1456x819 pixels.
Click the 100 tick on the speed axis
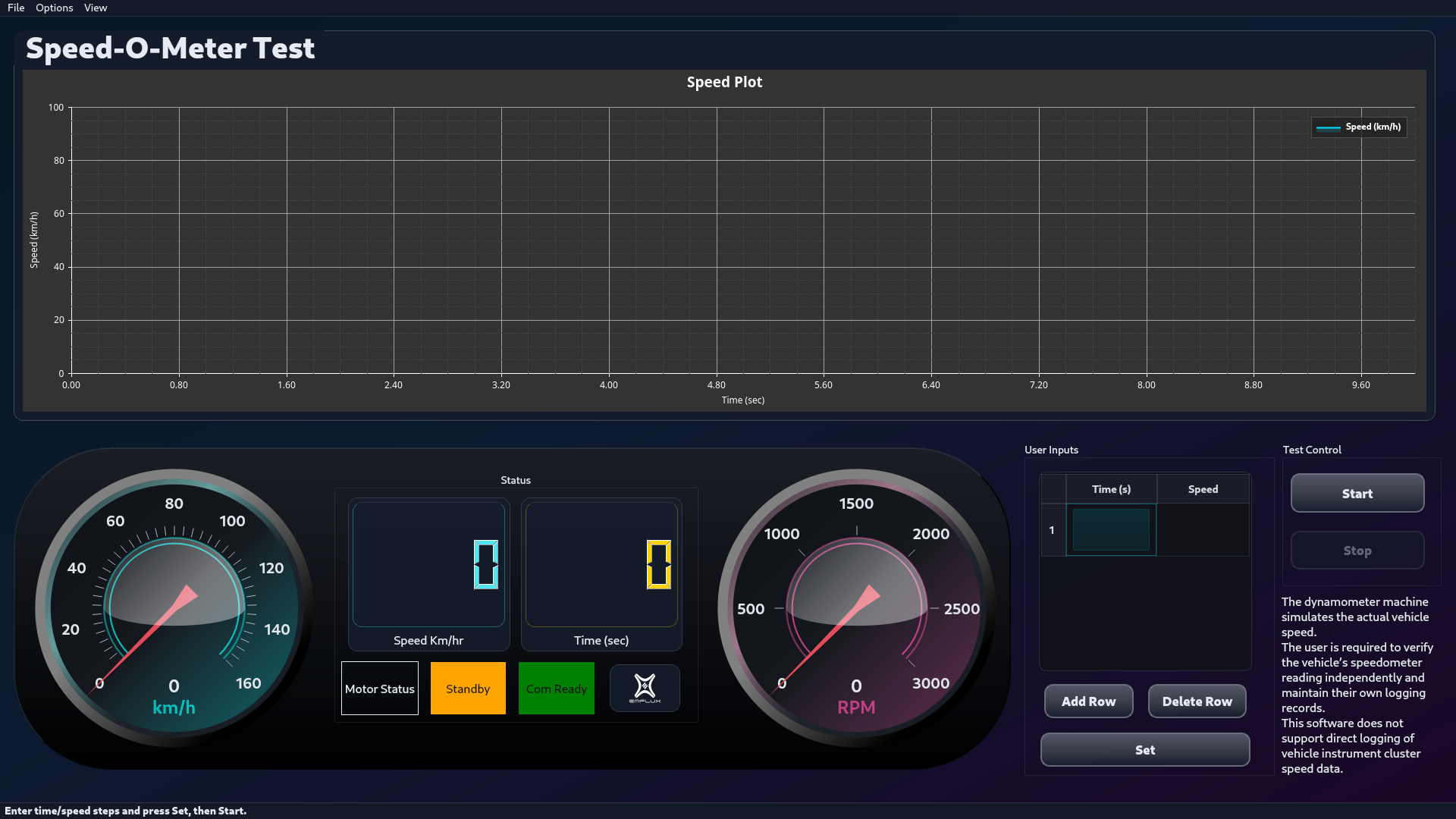point(56,108)
